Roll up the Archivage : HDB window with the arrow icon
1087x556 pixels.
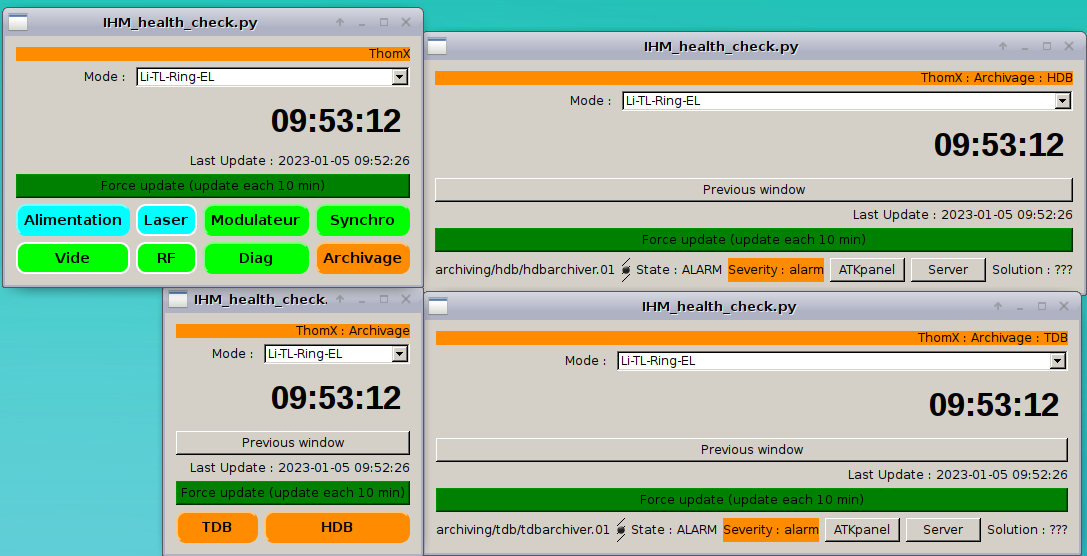tap(1003, 47)
